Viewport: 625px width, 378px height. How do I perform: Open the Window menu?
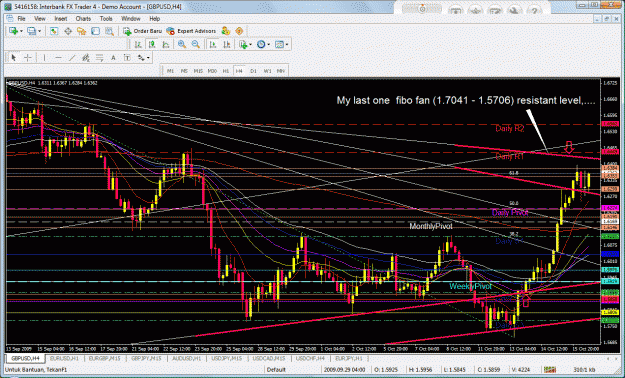click(131, 19)
